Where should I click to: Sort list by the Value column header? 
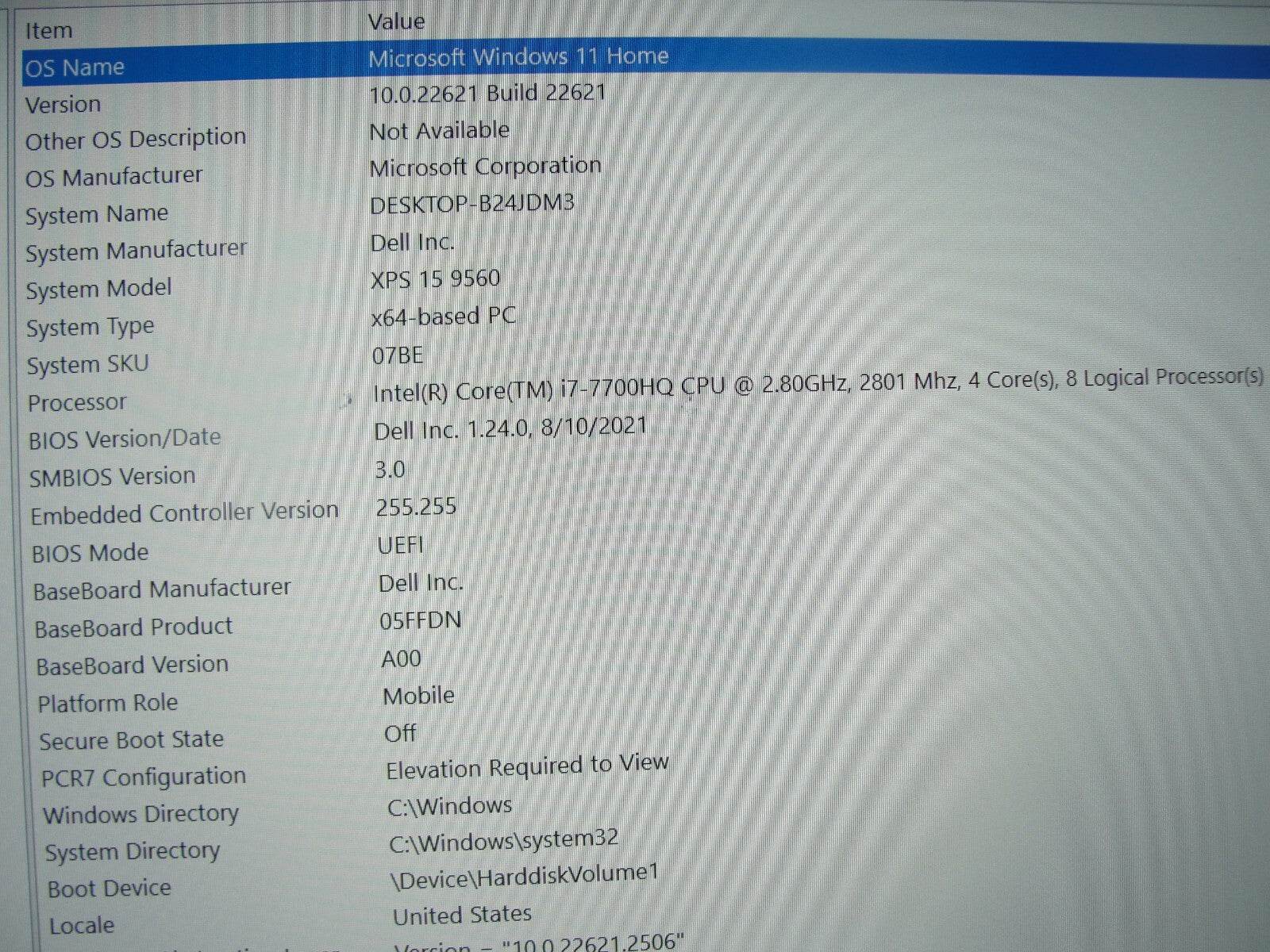pos(397,20)
